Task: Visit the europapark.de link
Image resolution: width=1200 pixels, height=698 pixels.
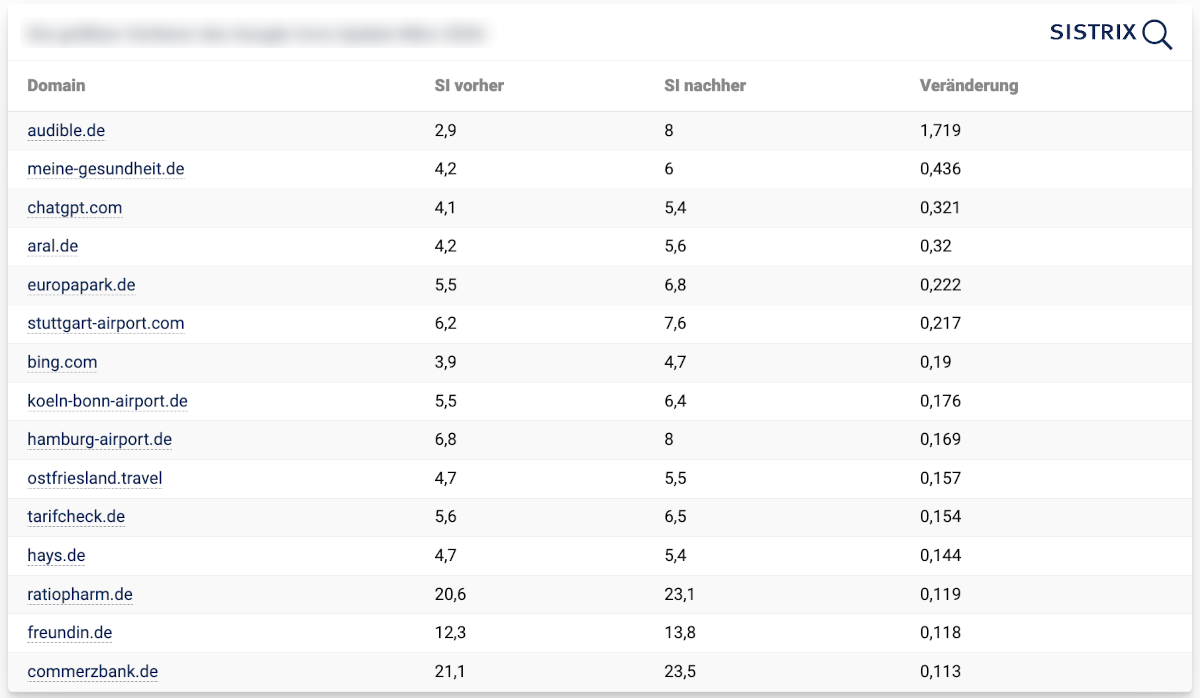Action: click(81, 285)
